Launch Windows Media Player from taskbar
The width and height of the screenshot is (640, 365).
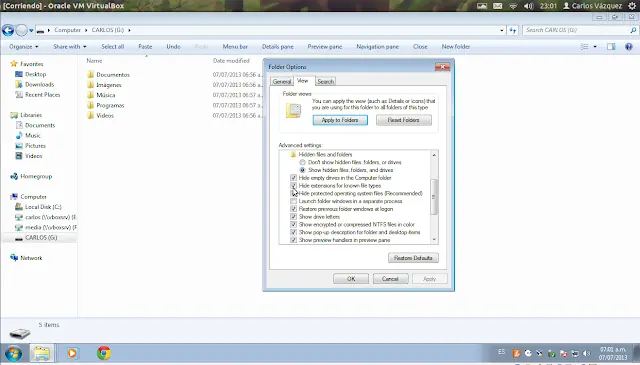(72, 353)
